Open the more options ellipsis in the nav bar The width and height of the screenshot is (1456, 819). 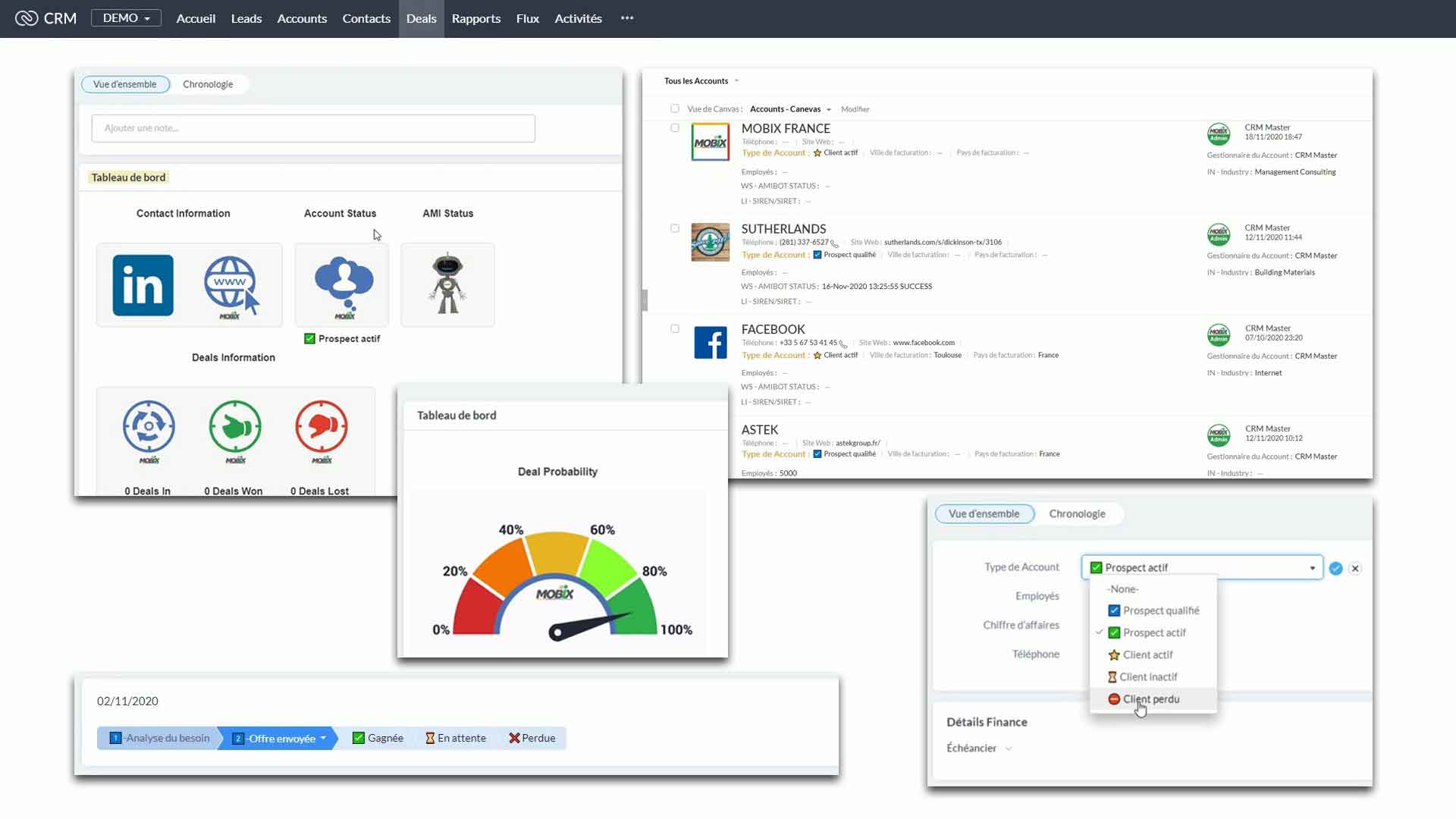coord(627,18)
